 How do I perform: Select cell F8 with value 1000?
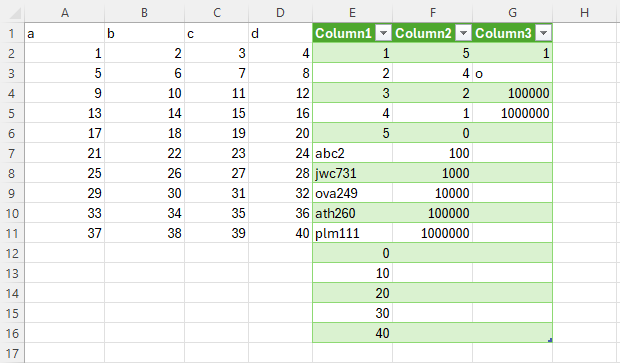click(x=433, y=173)
